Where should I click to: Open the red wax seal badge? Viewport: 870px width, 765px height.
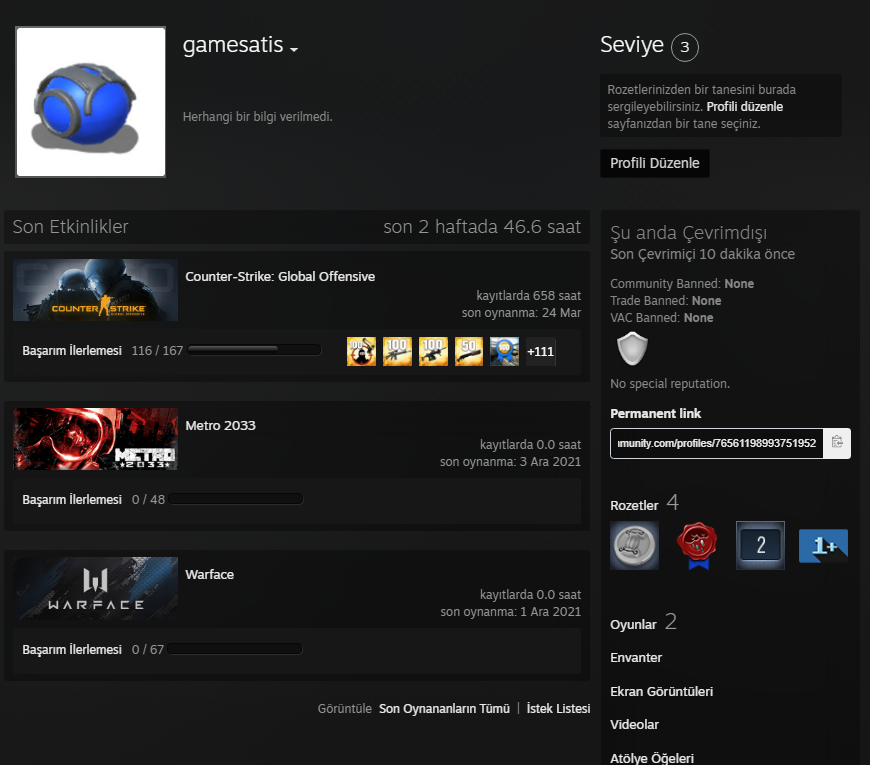697,545
